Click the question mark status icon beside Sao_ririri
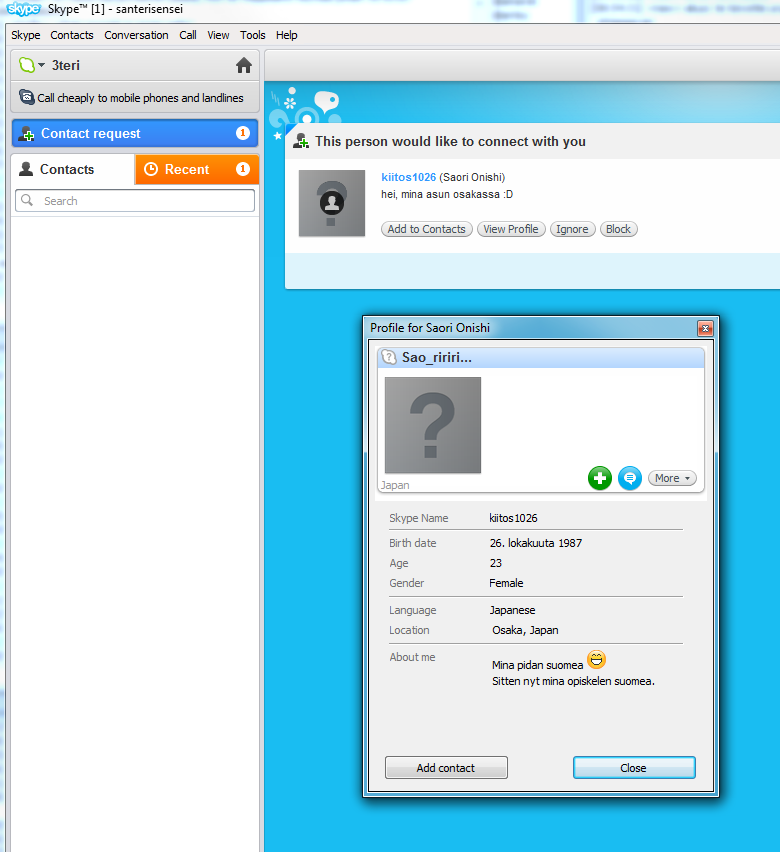780x852 pixels. pyautogui.click(x=390, y=357)
